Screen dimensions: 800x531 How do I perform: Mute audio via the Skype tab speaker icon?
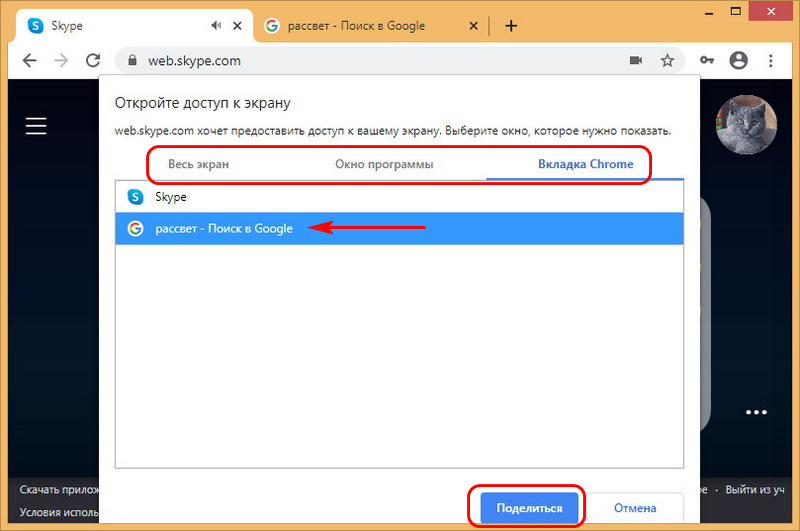(x=216, y=25)
